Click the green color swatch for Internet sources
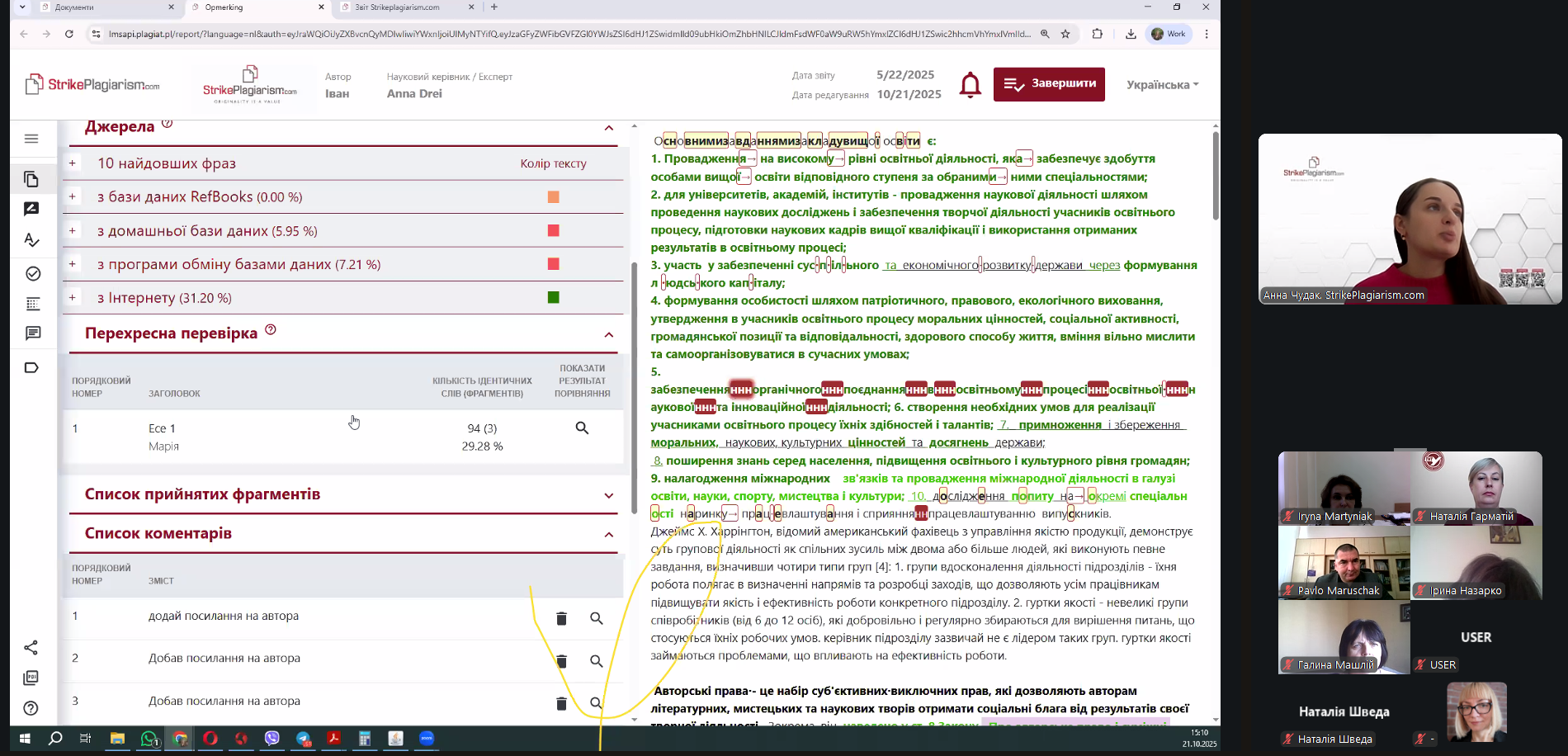 [554, 298]
